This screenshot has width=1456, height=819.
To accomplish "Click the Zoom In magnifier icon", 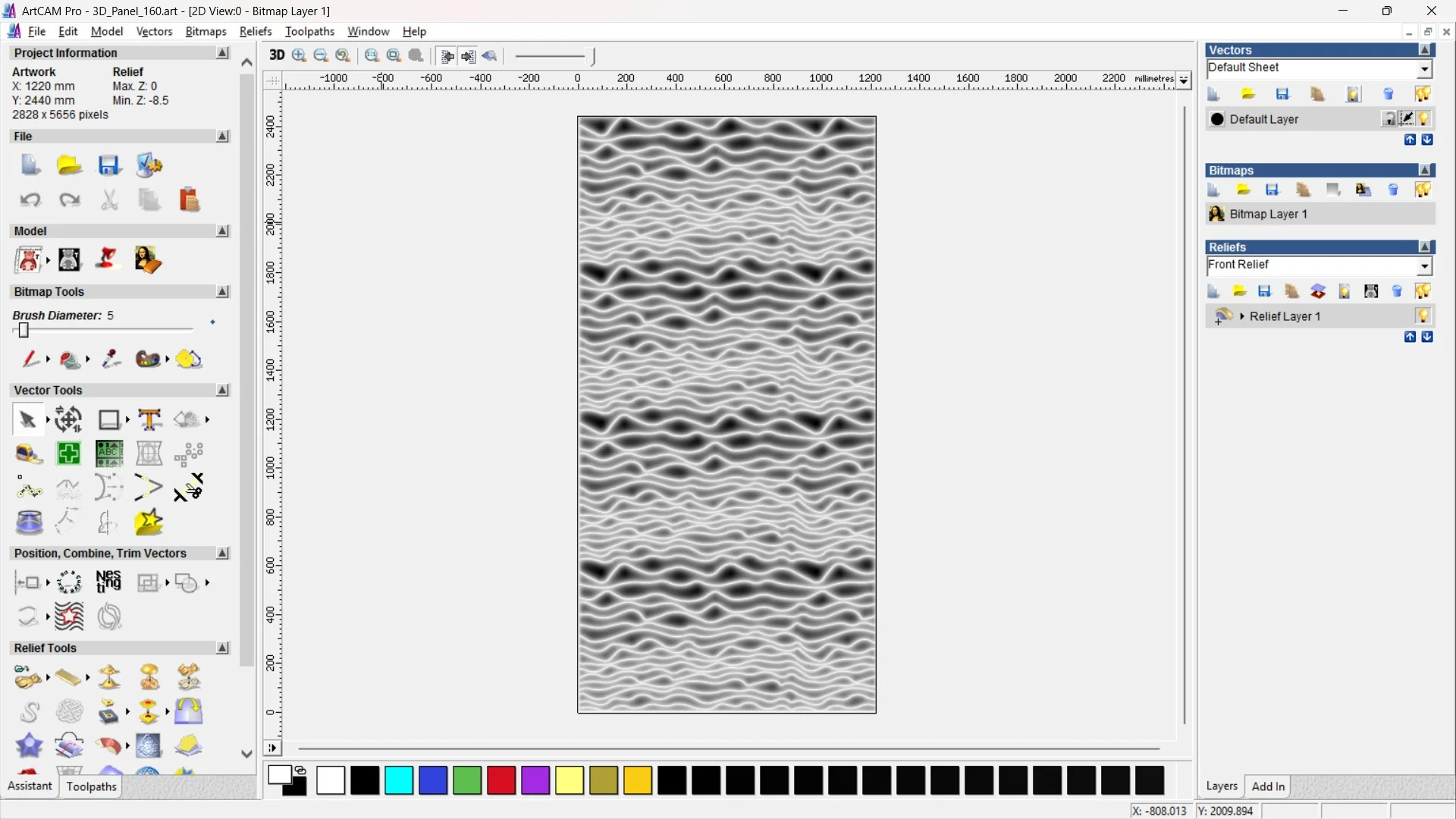I will click(x=299, y=55).
